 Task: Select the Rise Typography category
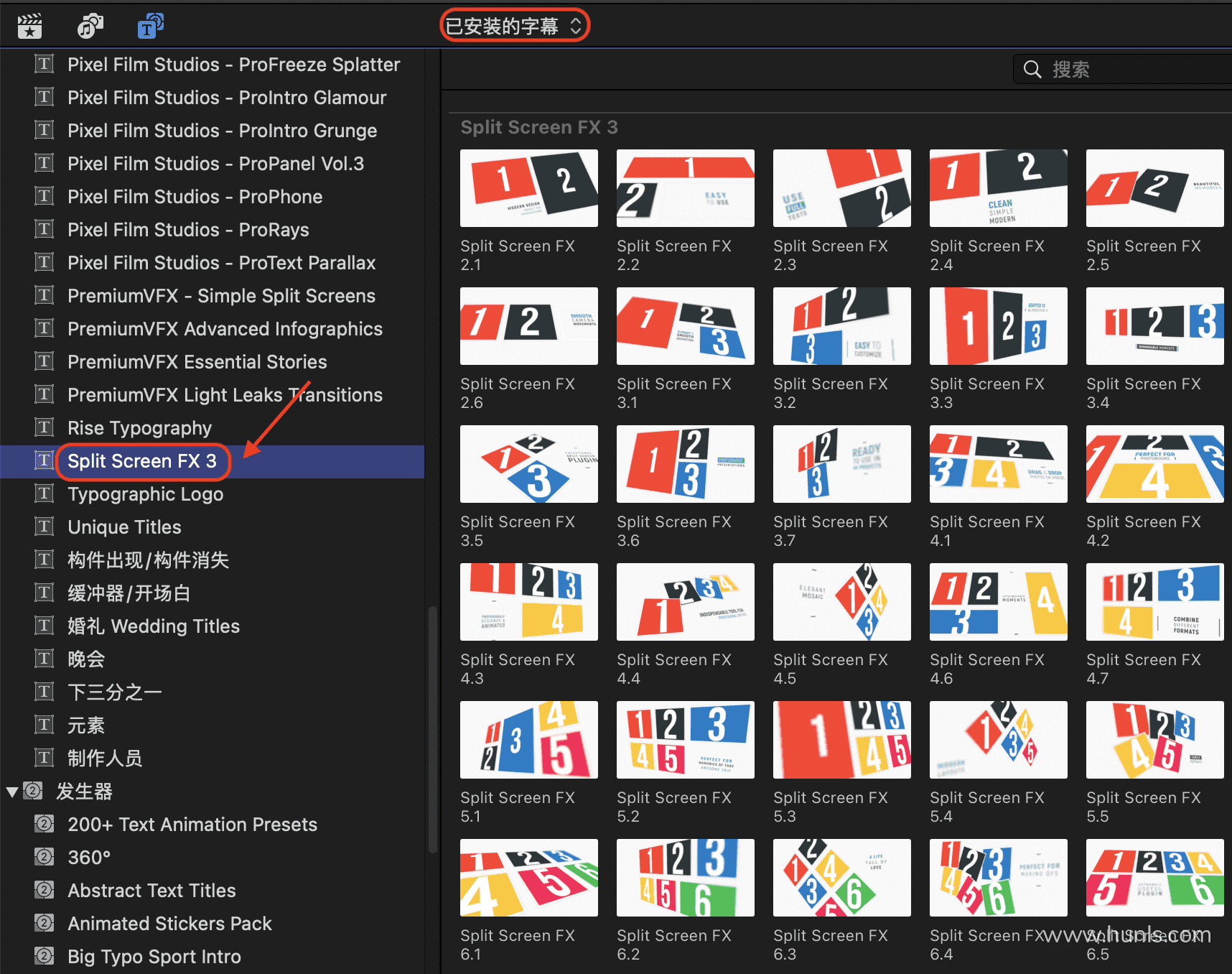(x=139, y=428)
